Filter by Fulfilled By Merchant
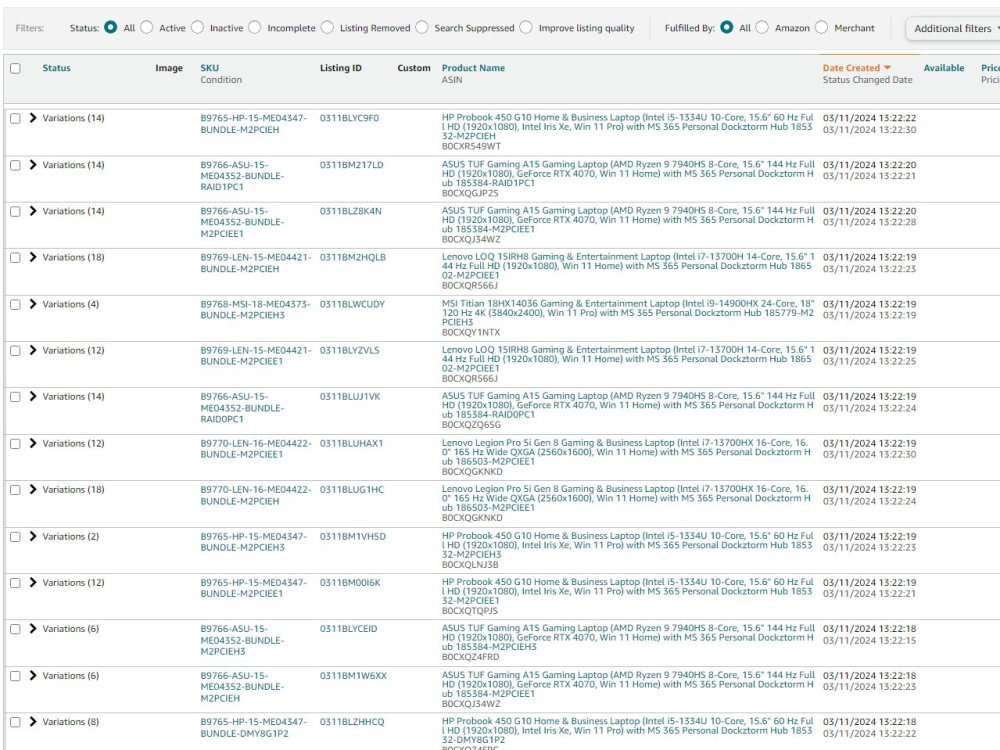 coord(821,27)
